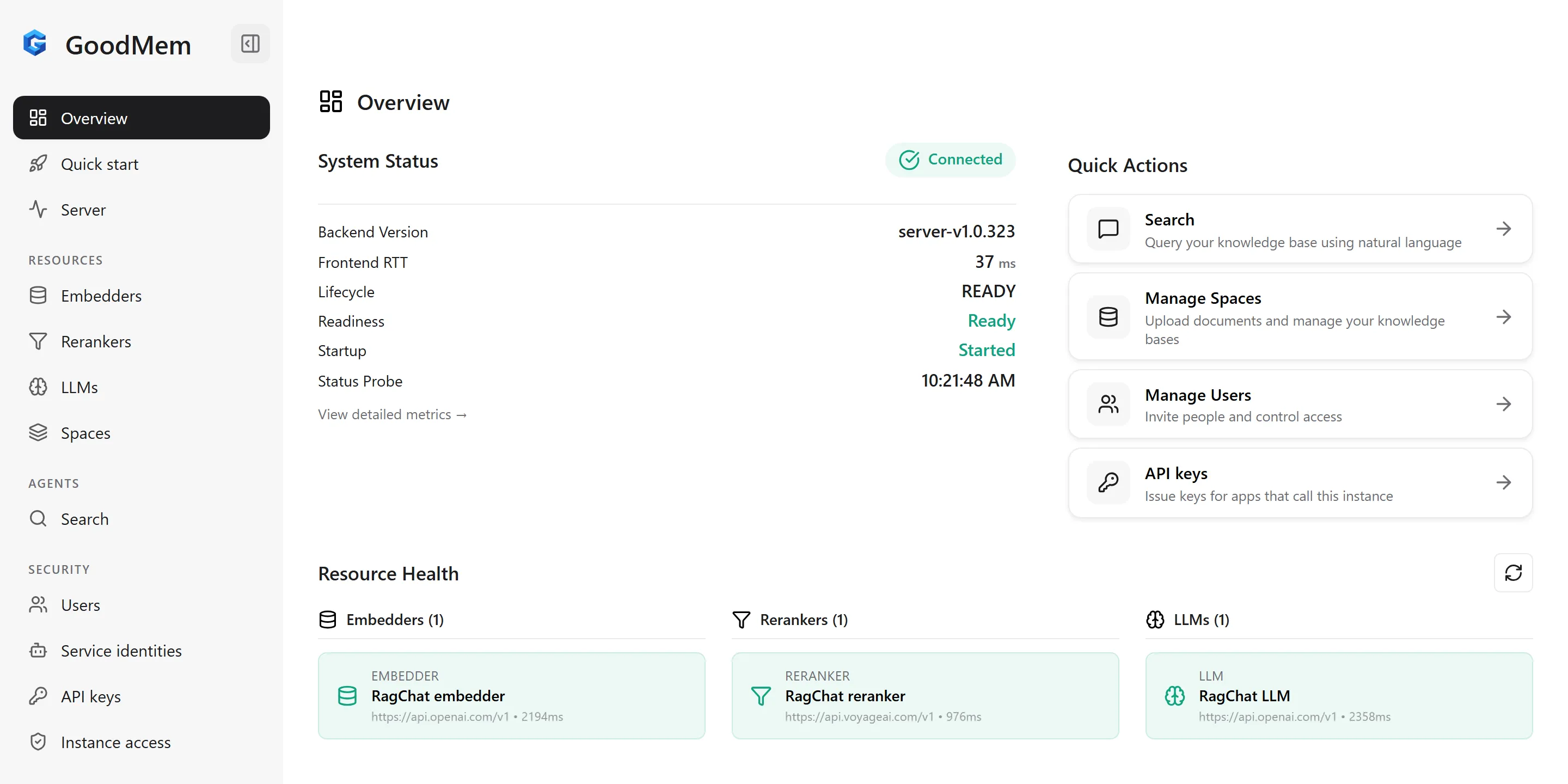Click the Rerankers (1) section heading

click(804, 620)
